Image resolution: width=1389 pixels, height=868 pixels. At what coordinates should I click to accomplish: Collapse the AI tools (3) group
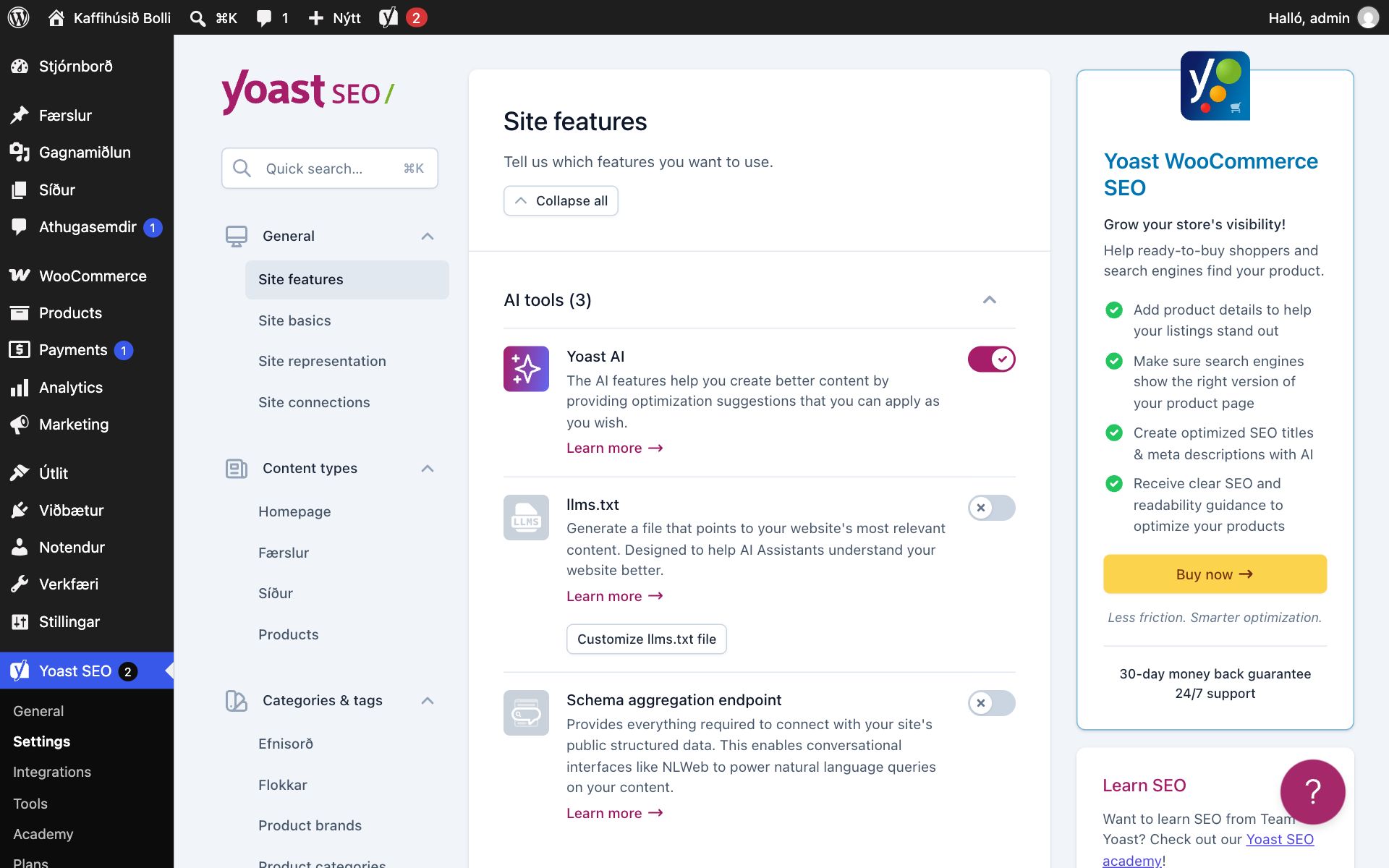(x=990, y=300)
